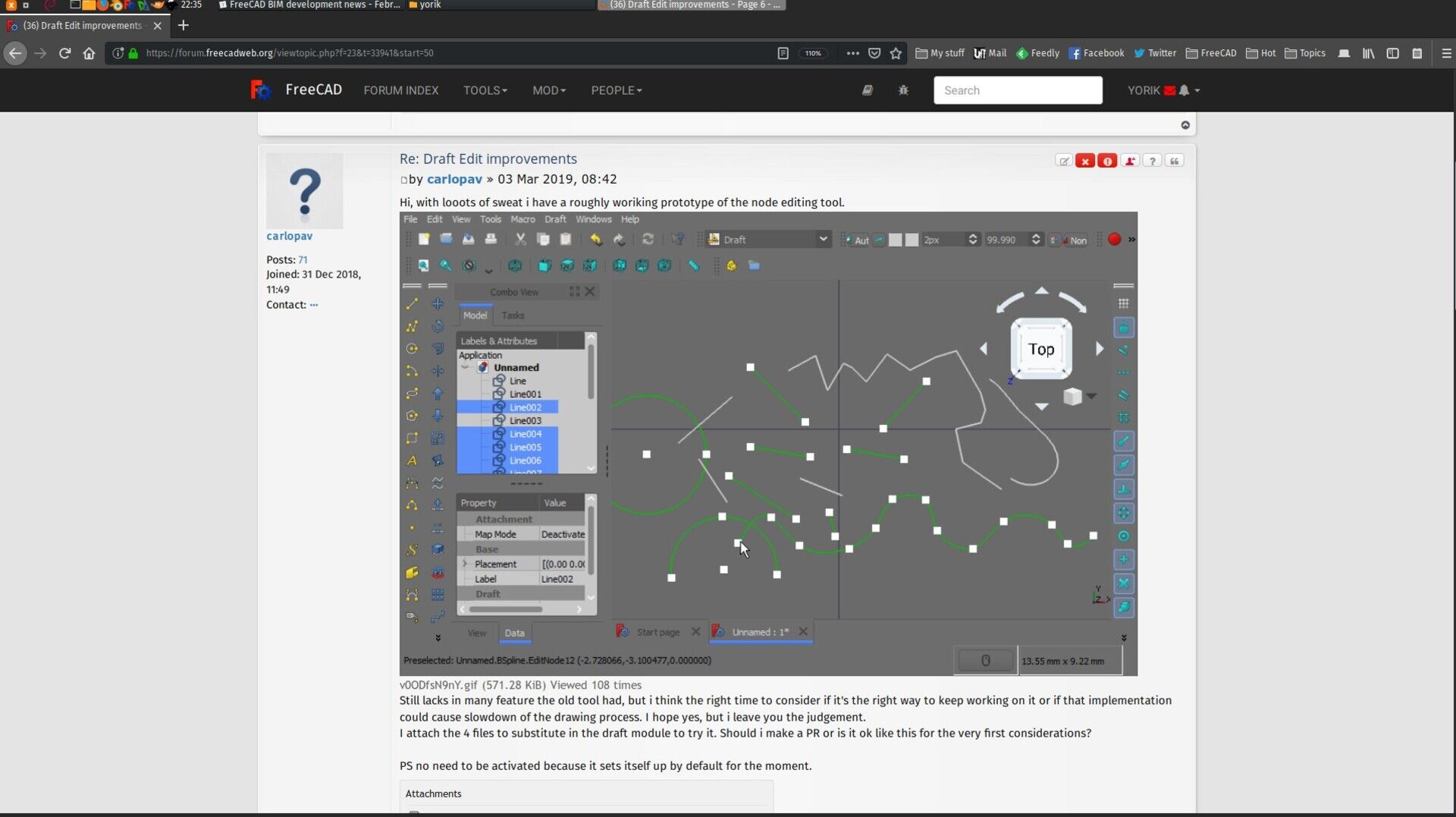Screen dimensions: 1456x817
Task: Click the bug tracker icon in the forum navbar
Action: pos(902,90)
